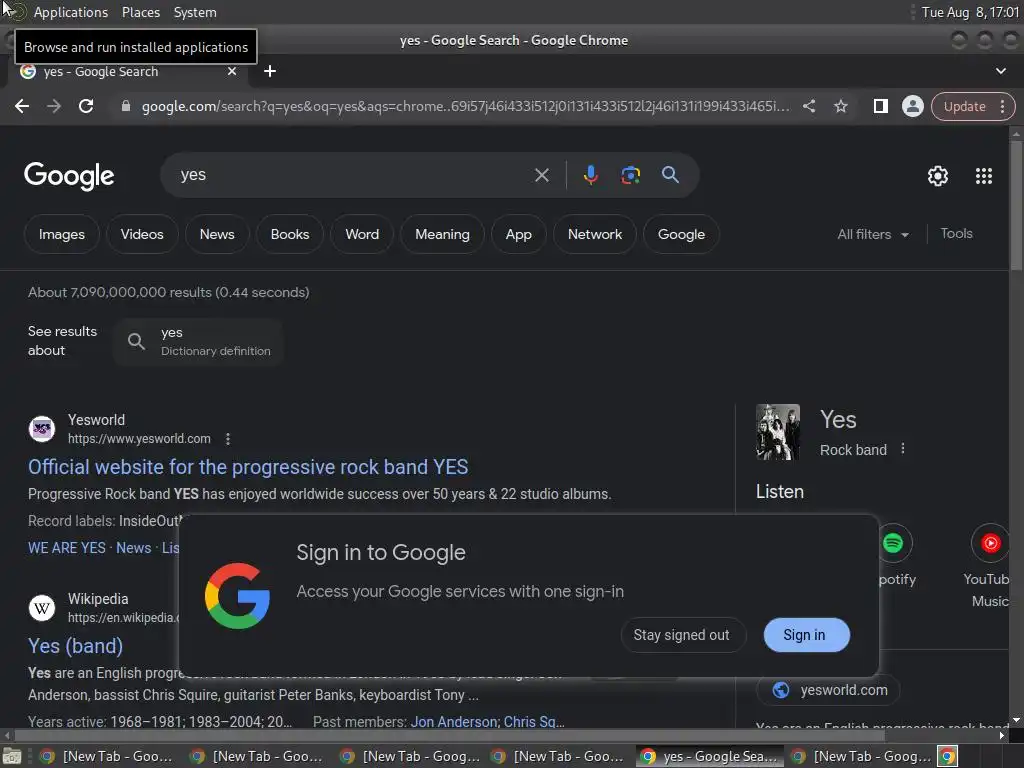Go back using the browser back arrow
The width and height of the screenshot is (1024, 768).
click(22, 106)
